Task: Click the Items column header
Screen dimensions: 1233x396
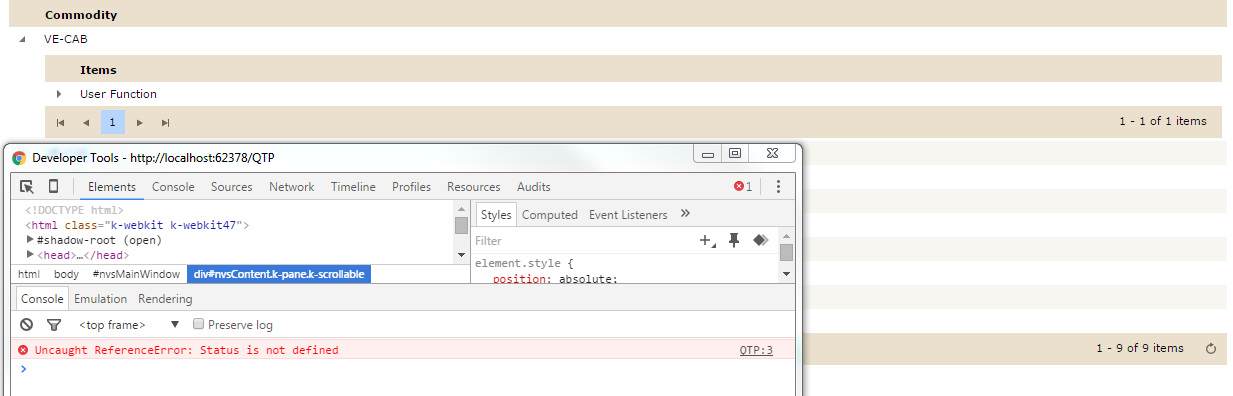Action: click(99, 70)
